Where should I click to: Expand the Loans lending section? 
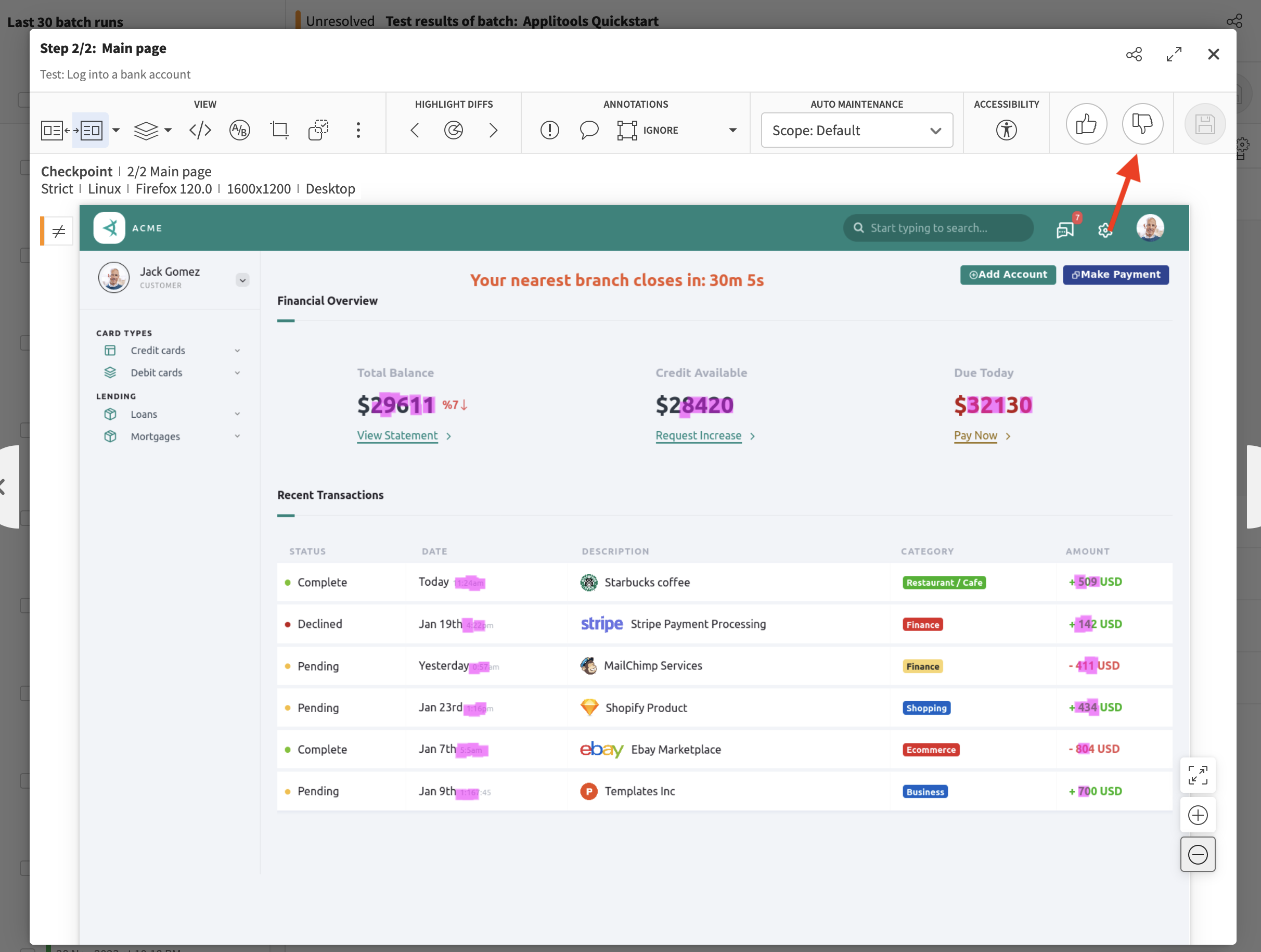[237, 414]
